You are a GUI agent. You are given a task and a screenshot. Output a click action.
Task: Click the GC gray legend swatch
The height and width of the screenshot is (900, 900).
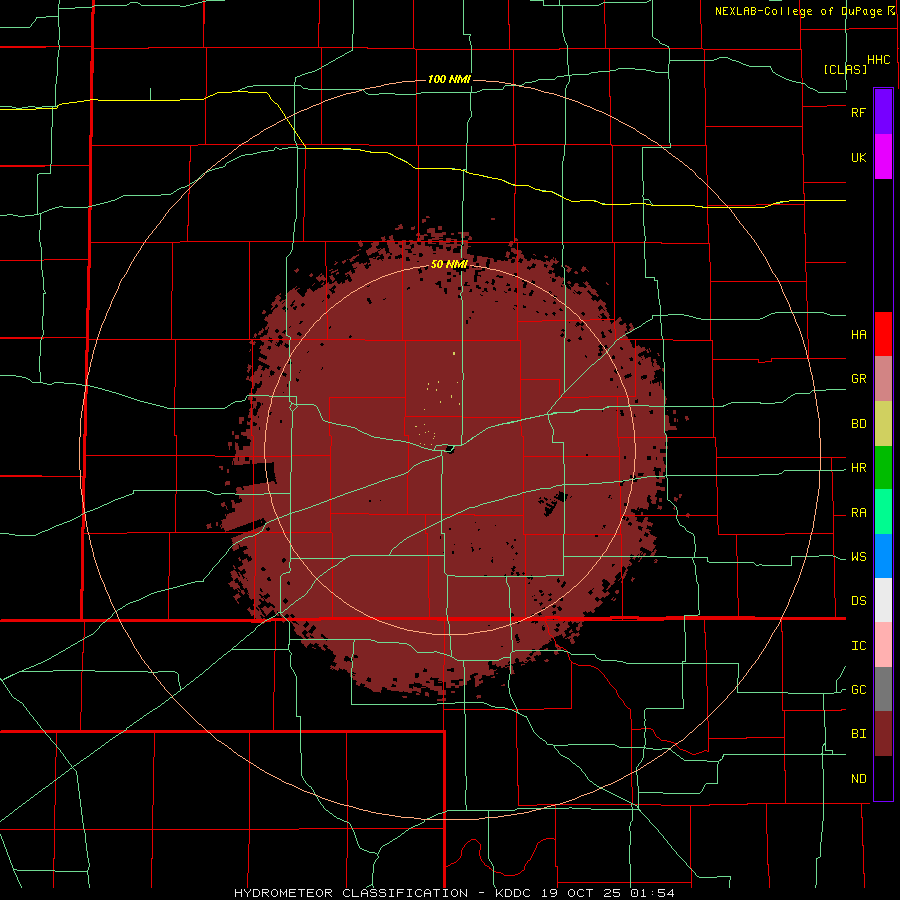click(x=883, y=689)
